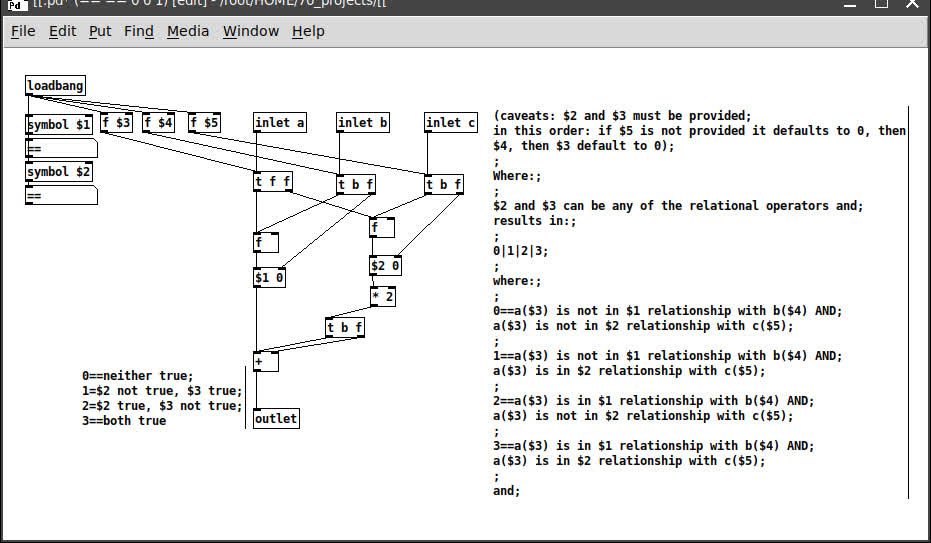This screenshot has height=543, width=931.
Task: Click the '0|1|2|3;' comment line
Action: [521, 251]
